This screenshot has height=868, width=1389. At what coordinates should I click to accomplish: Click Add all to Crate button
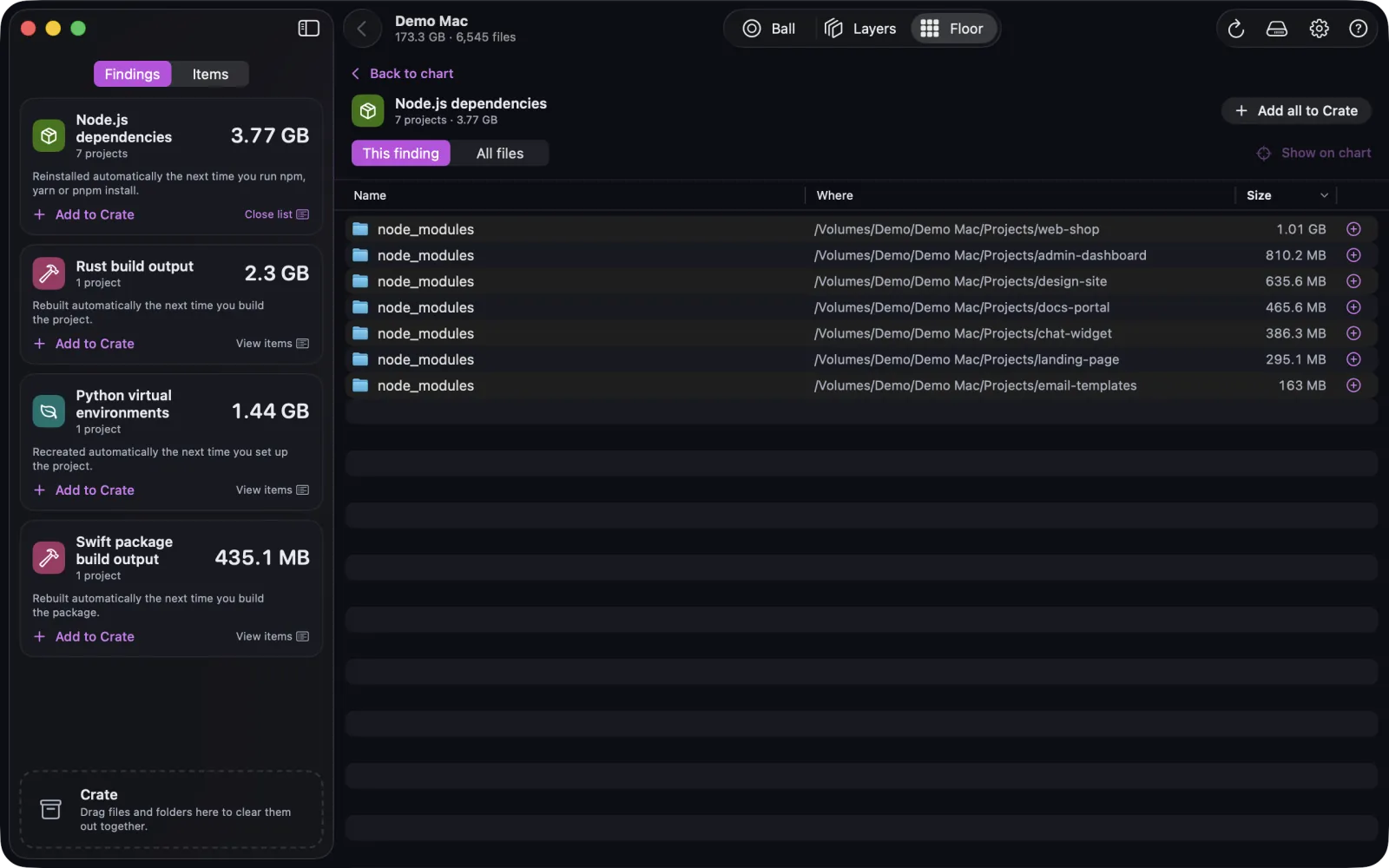[x=1296, y=111]
